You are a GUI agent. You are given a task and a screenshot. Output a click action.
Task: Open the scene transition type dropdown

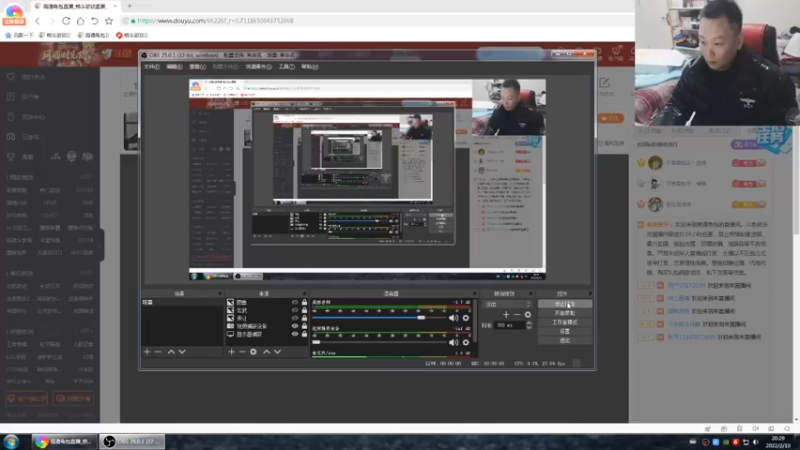(x=508, y=304)
